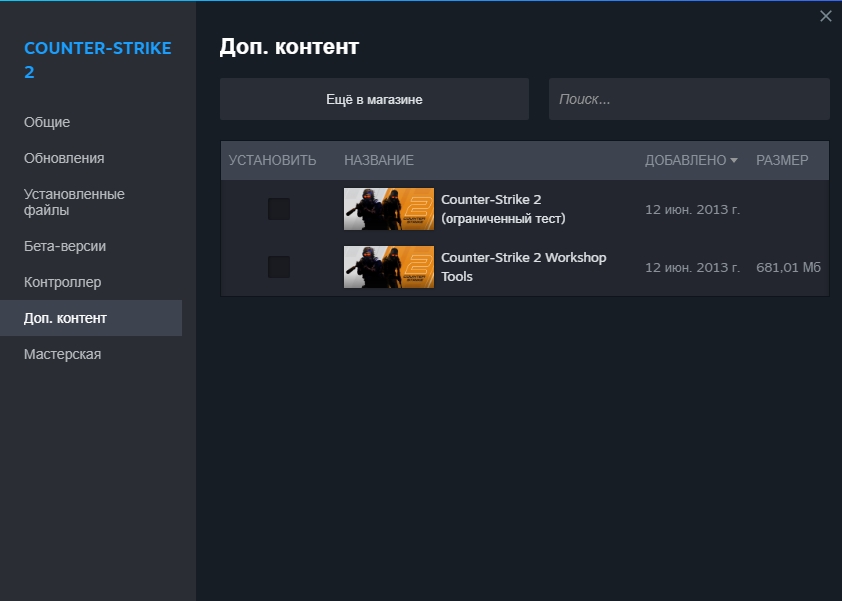Image resolution: width=842 pixels, height=601 pixels.
Task: Sort the list by the ДОБАВЛЕНО column
Action: tap(691, 160)
